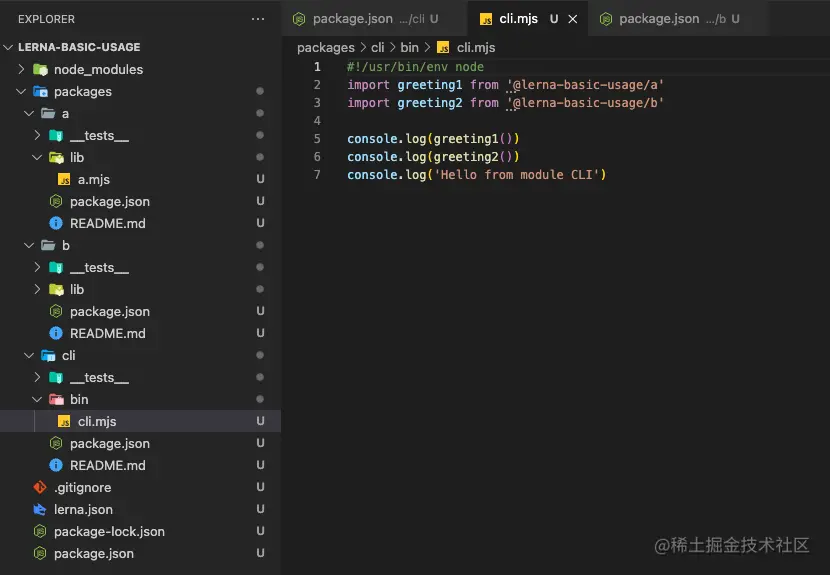Click the EXPLORER panel title

tap(46, 19)
